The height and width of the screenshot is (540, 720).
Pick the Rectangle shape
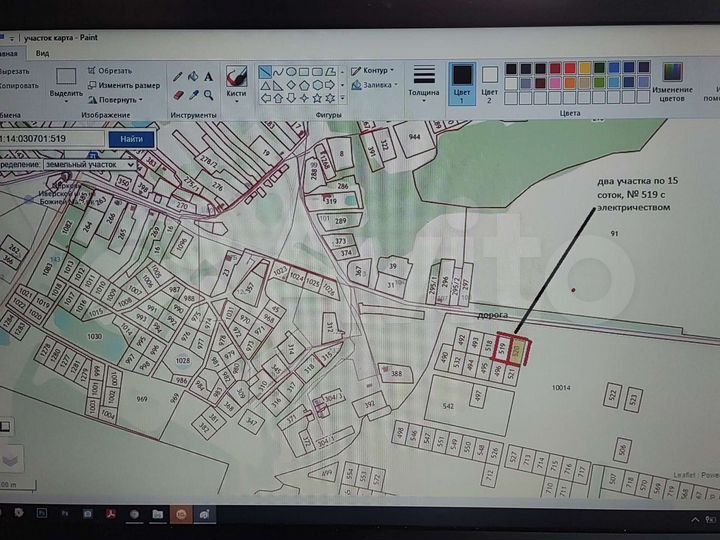tap(304, 72)
